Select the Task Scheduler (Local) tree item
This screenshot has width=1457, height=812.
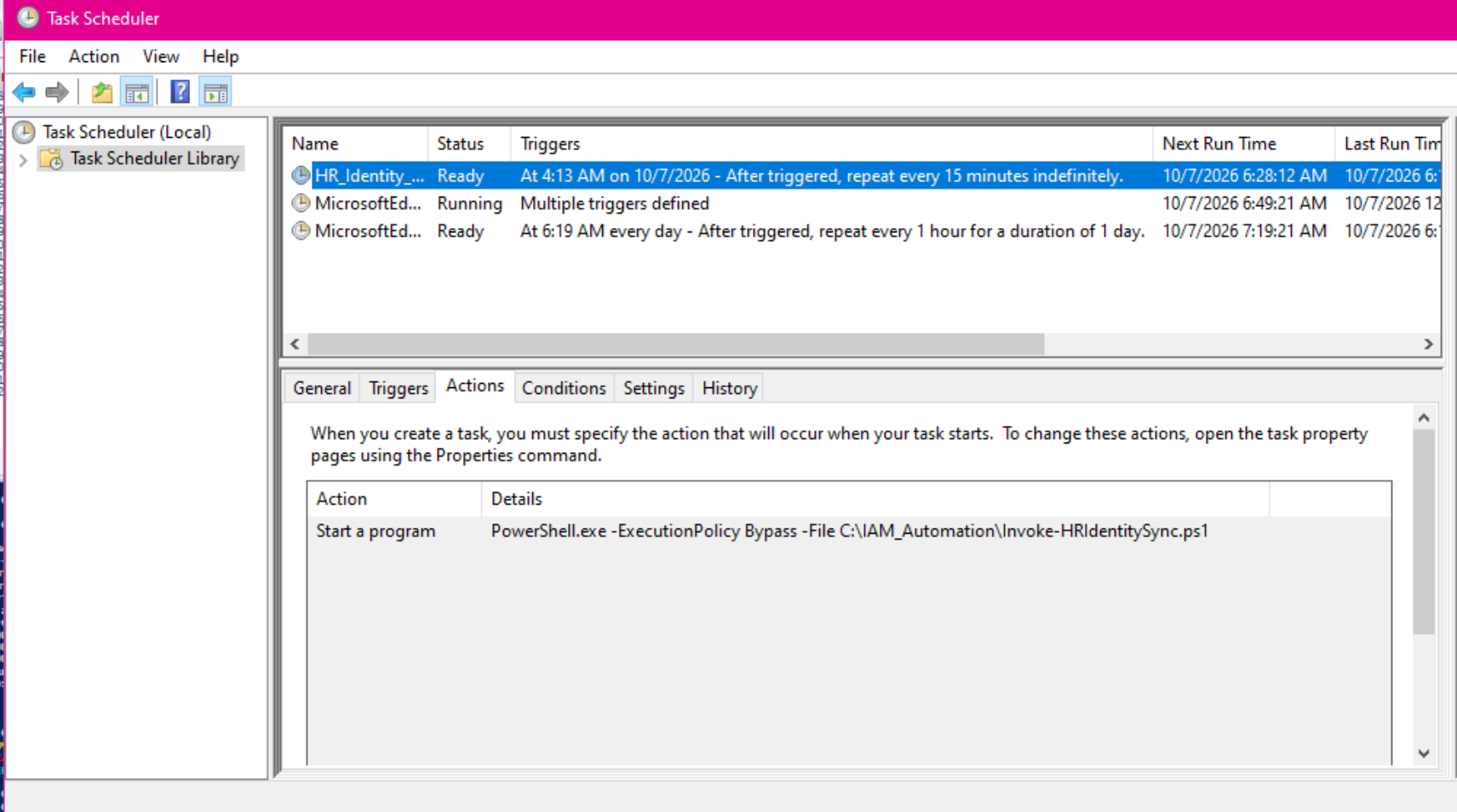tap(127, 132)
